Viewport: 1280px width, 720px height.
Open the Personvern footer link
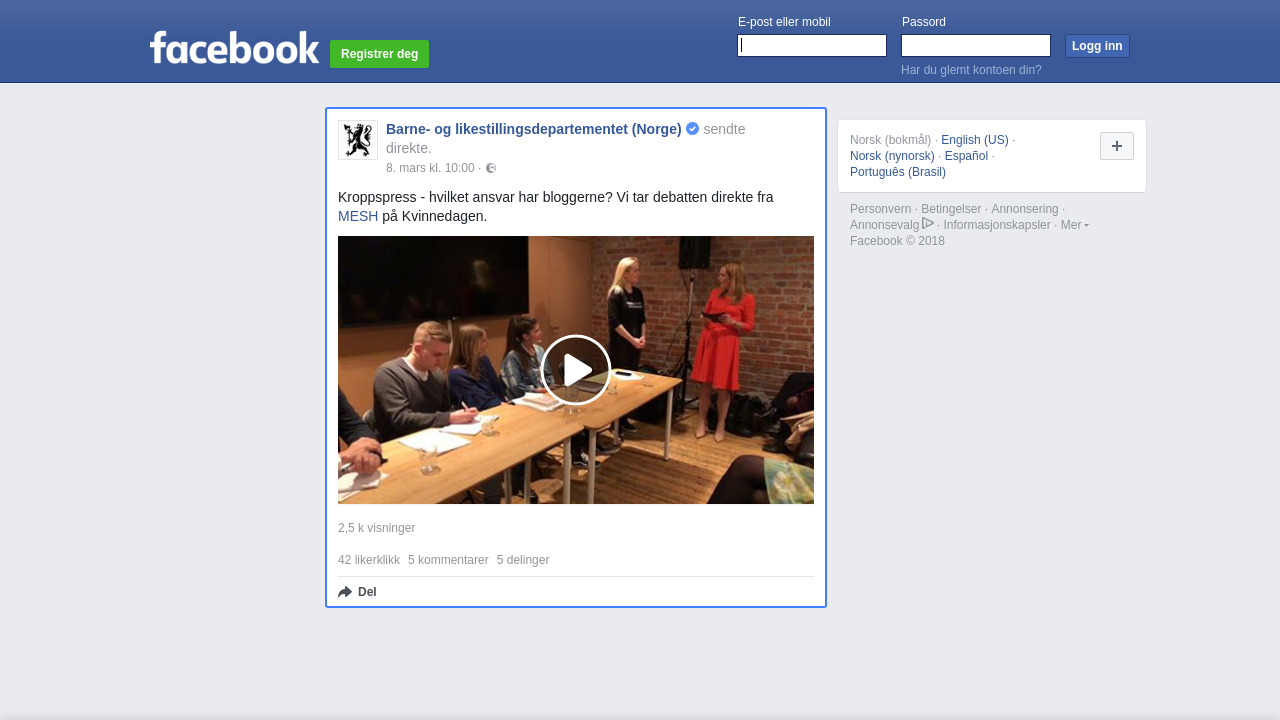881,209
